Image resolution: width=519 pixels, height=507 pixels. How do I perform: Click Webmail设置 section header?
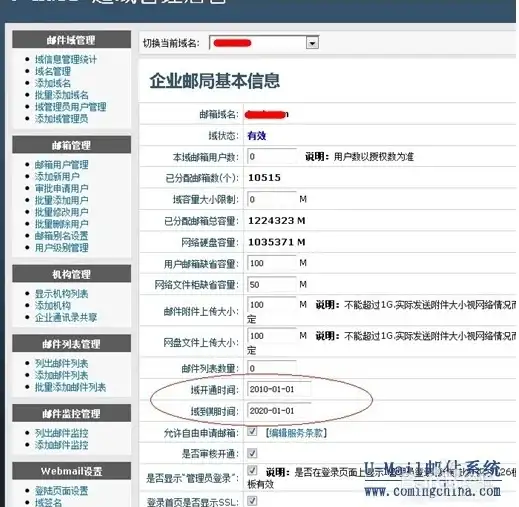tap(71, 471)
